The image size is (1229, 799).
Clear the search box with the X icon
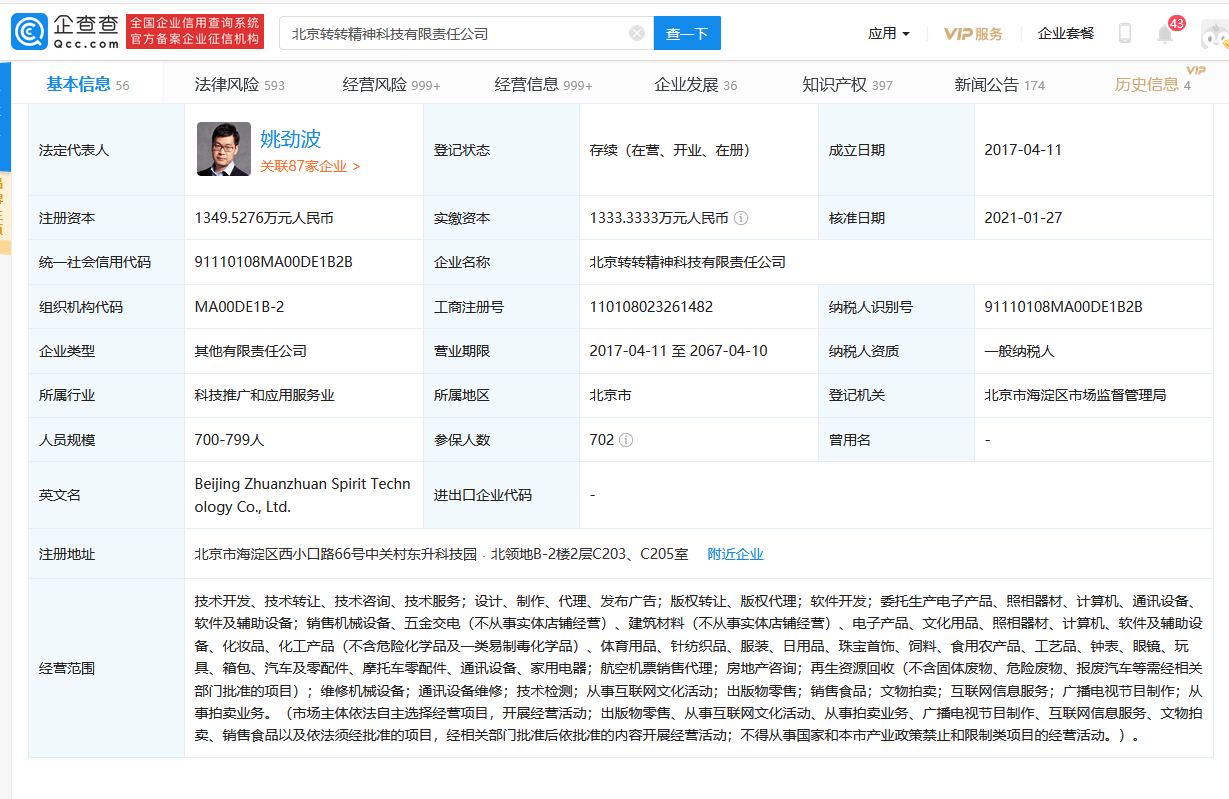point(637,33)
